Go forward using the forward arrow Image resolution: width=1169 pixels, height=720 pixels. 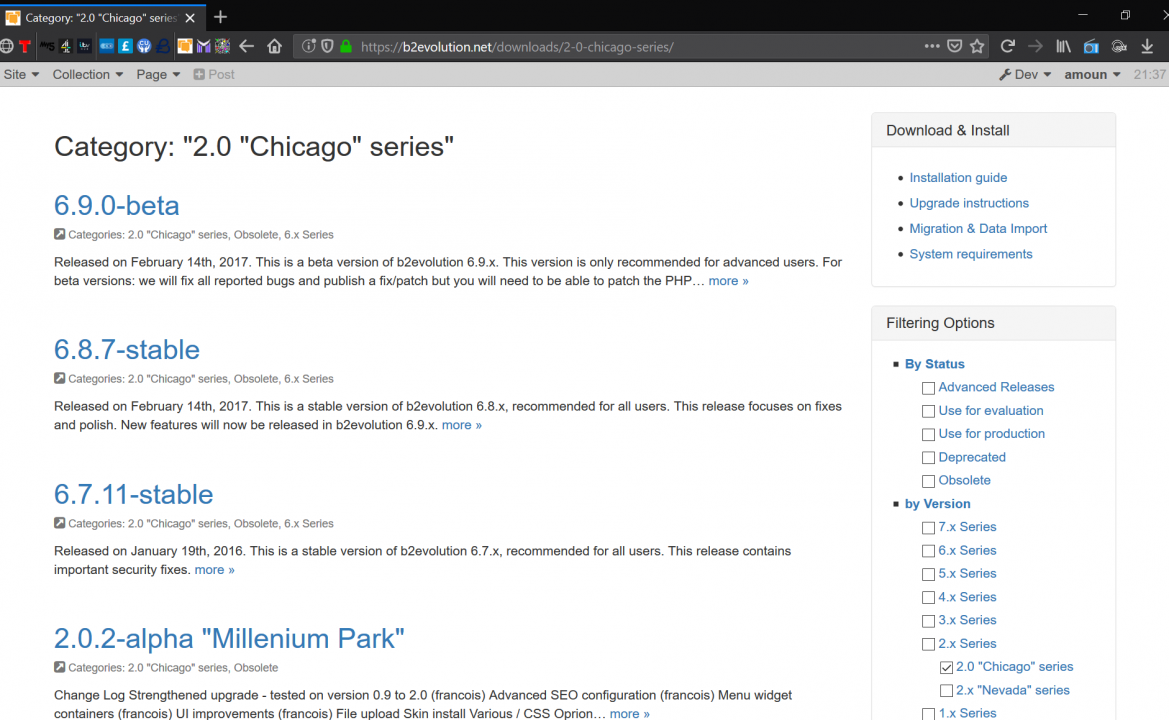(x=1036, y=46)
